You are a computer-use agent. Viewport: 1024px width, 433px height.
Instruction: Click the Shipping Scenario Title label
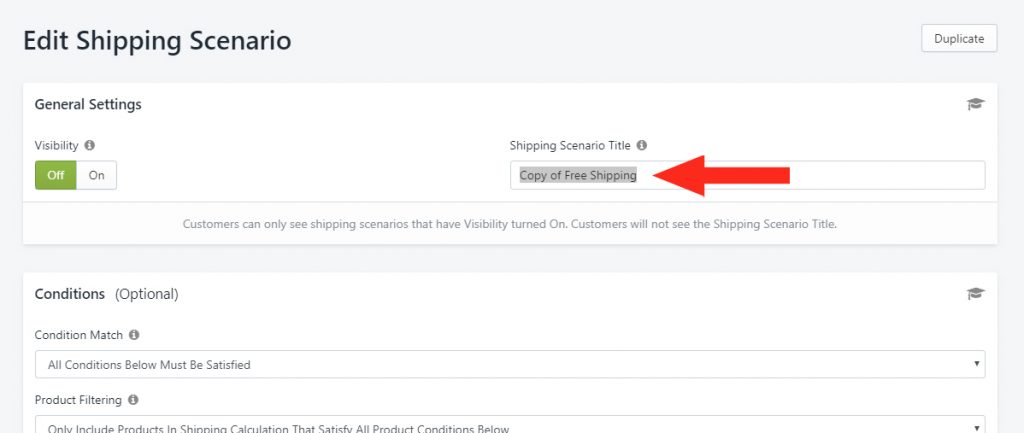[570, 145]
